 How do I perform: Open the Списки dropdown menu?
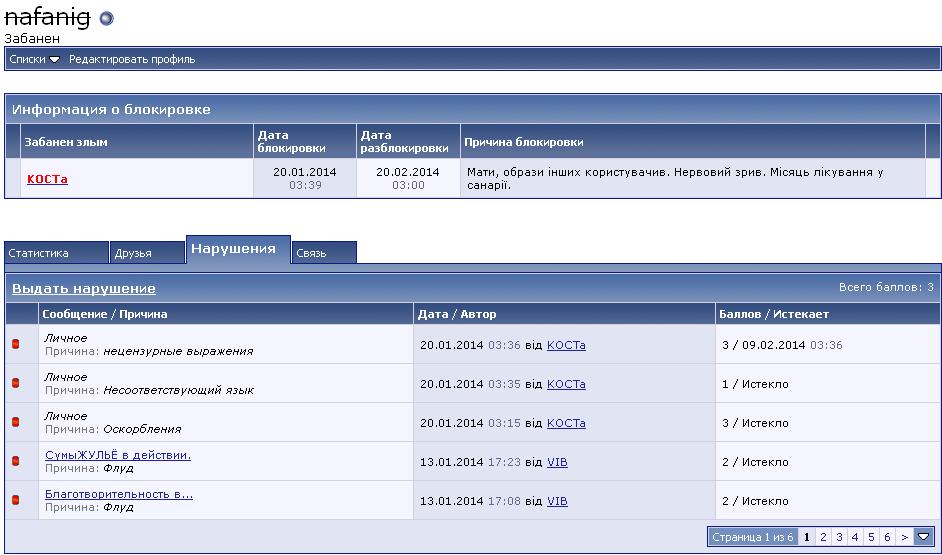pyautogui.click(x=34, y=59)
